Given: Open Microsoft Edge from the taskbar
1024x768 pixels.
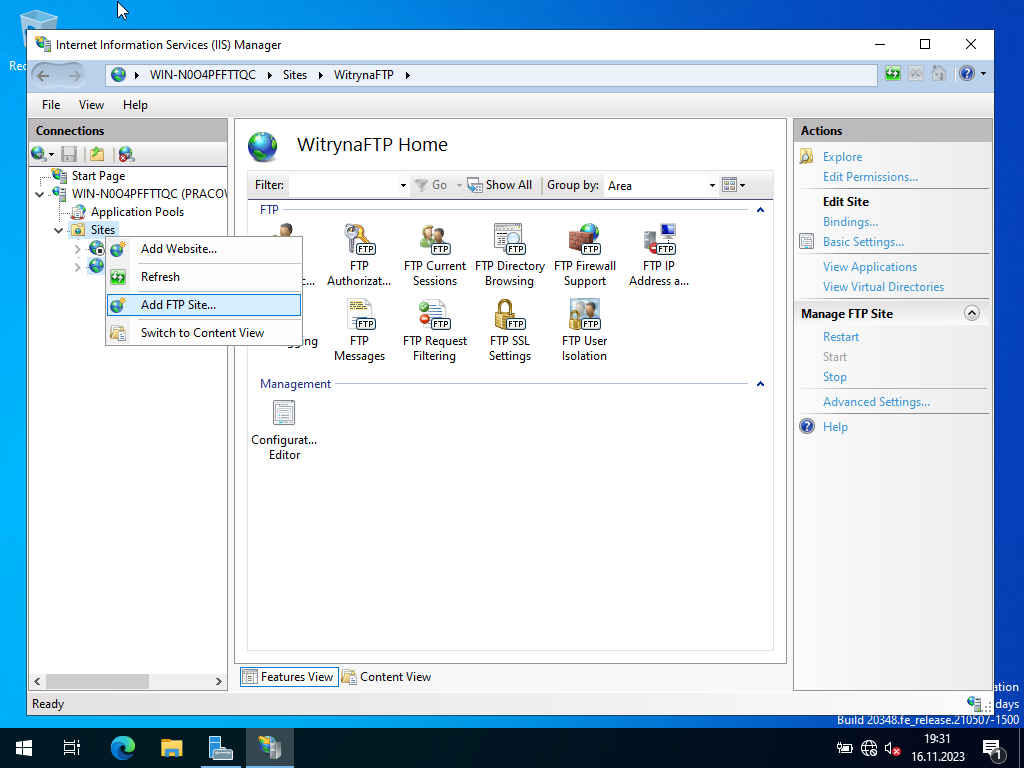Looking at the screenshot, I should pyautogui.click(x=122, y=748).
